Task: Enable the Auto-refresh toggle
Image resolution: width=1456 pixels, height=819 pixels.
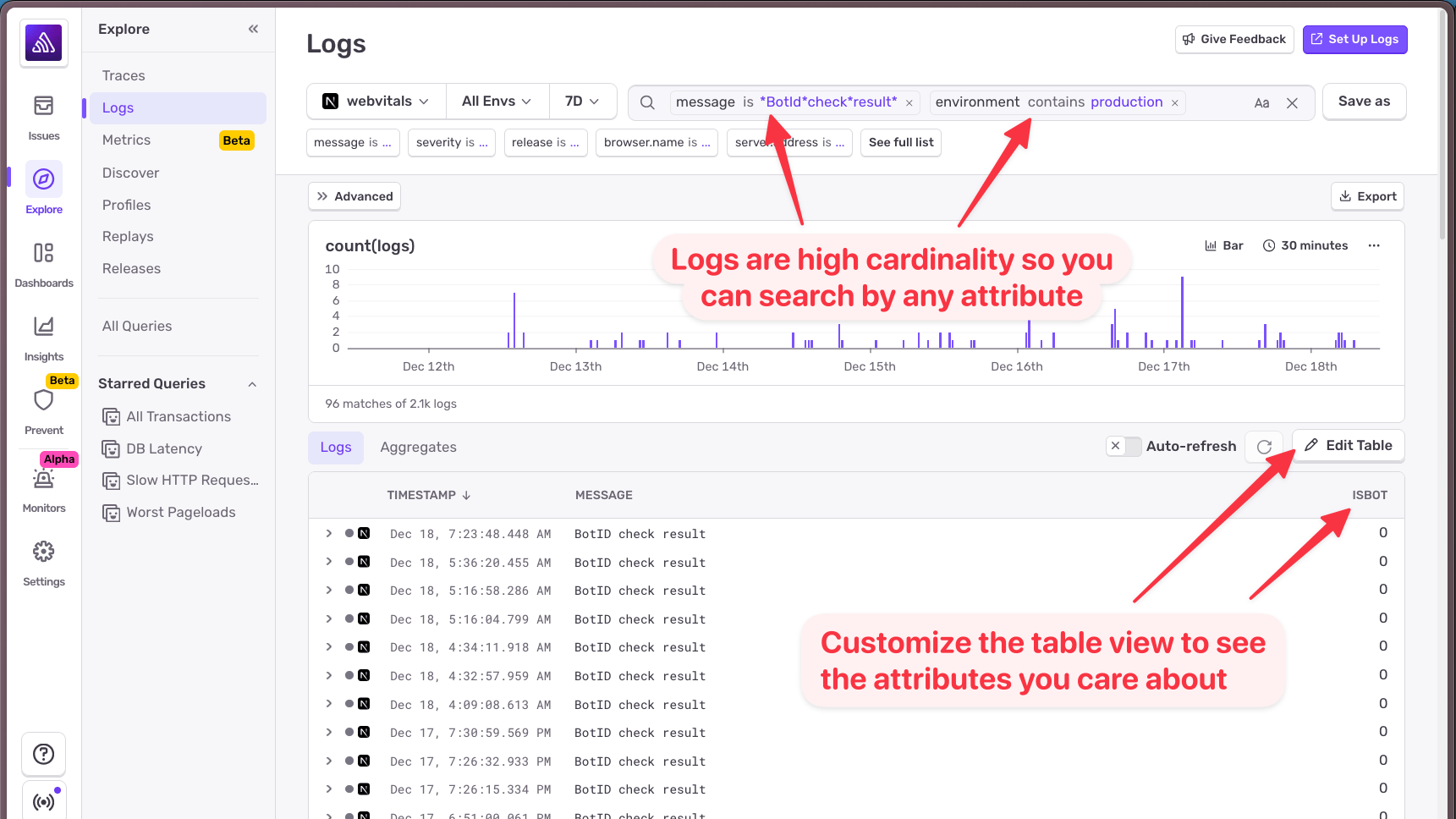Action: click(x=1124, y=446)
